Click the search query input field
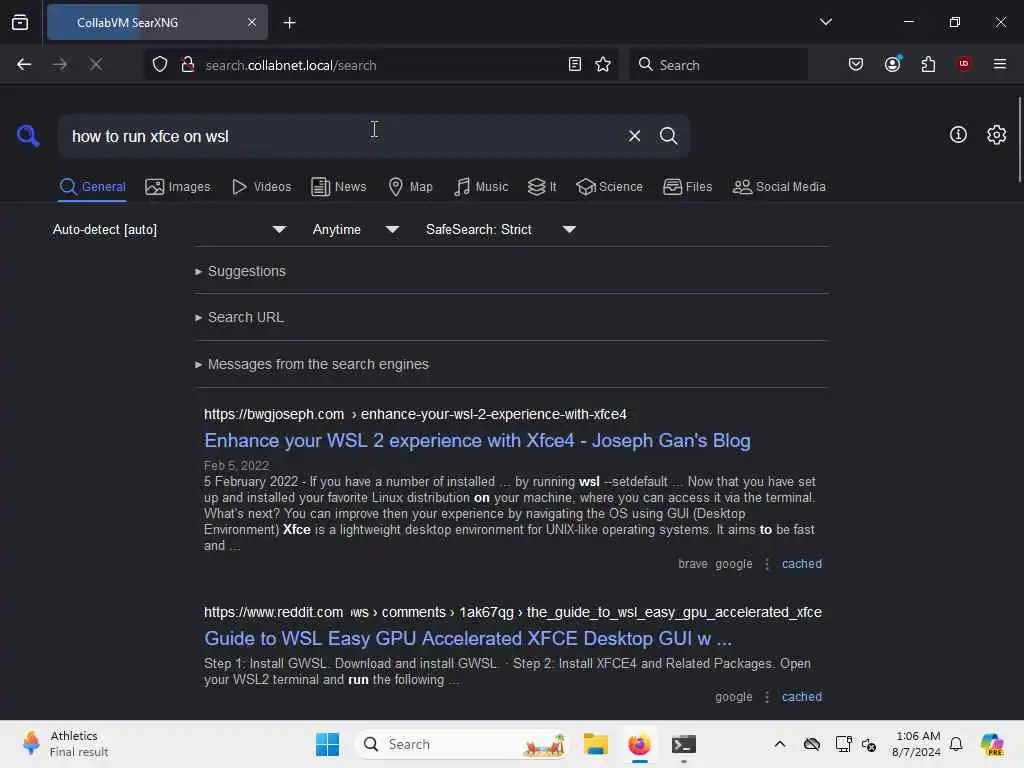Screen dimensions: 1024x768 340,136
